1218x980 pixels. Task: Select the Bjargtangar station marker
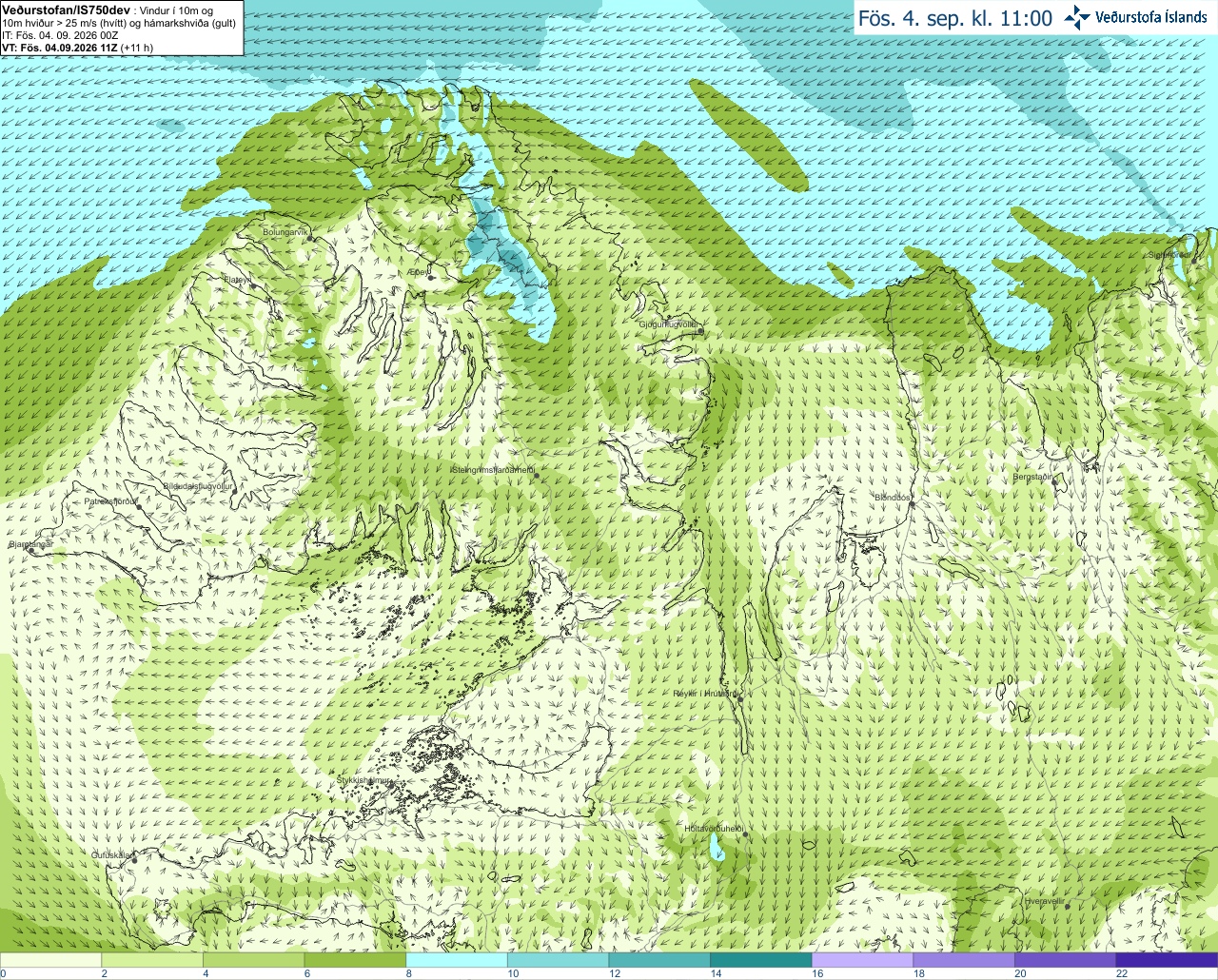[31, 551]
